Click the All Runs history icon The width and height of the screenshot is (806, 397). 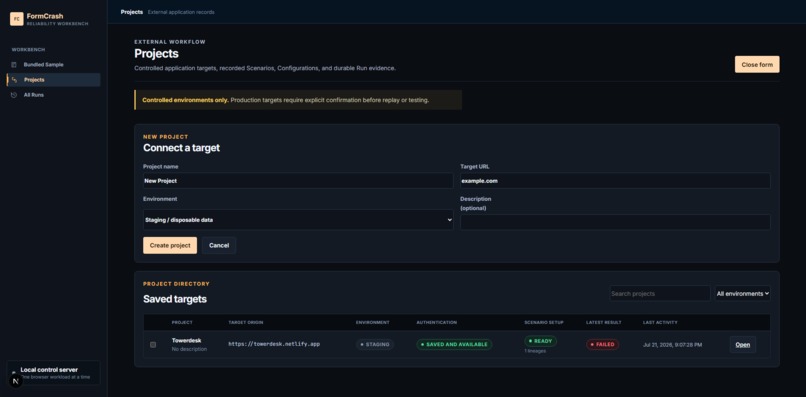click(14, 95)
